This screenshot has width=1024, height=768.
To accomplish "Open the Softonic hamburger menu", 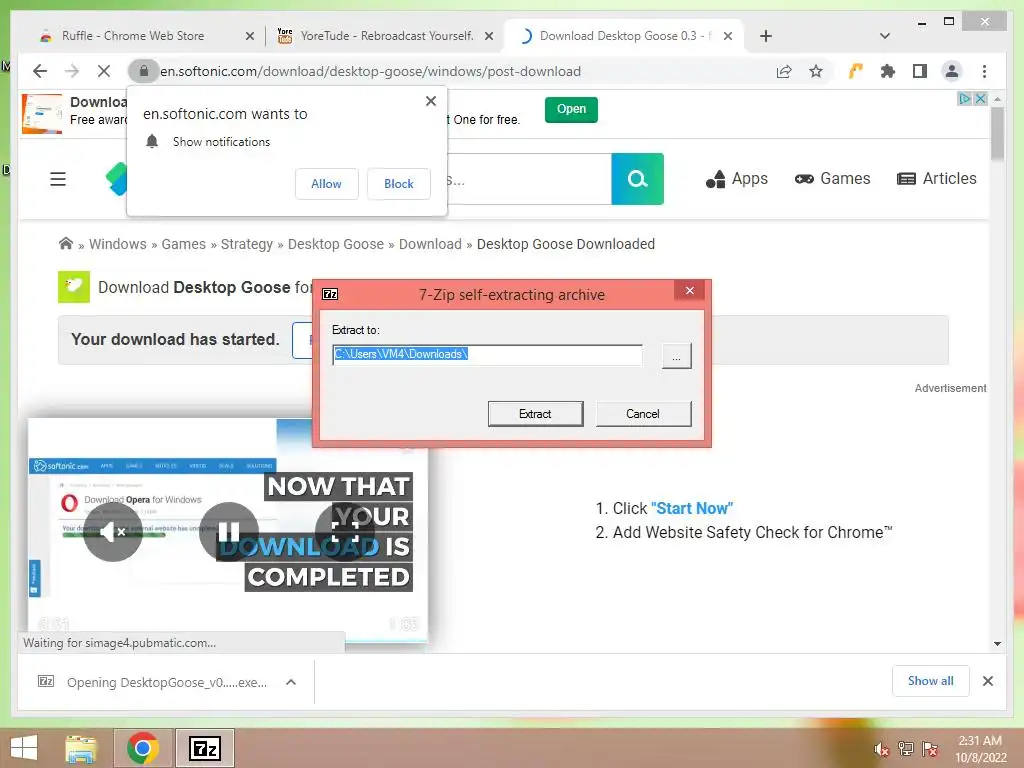I will (x=58, y=179).
